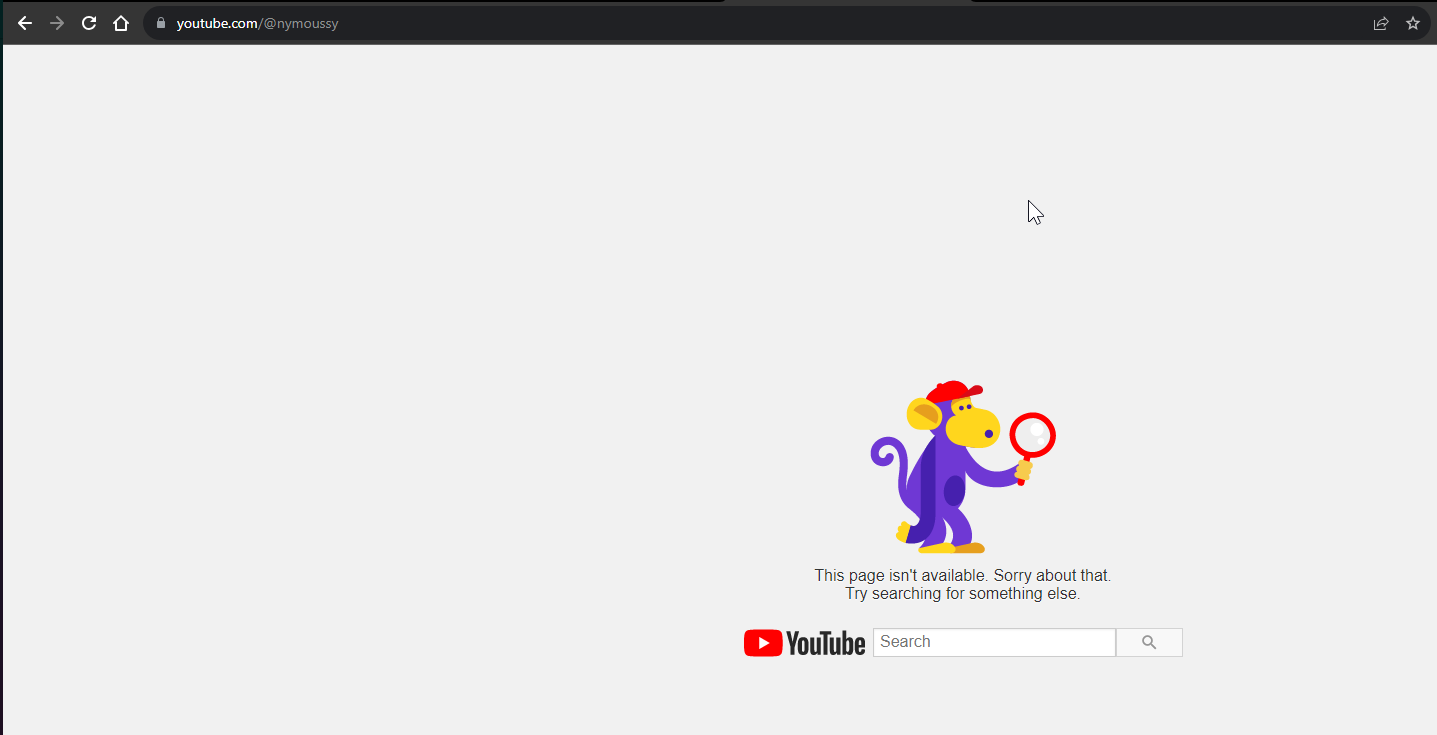Bookmark this page with the star icon

tap(1413, 23)
